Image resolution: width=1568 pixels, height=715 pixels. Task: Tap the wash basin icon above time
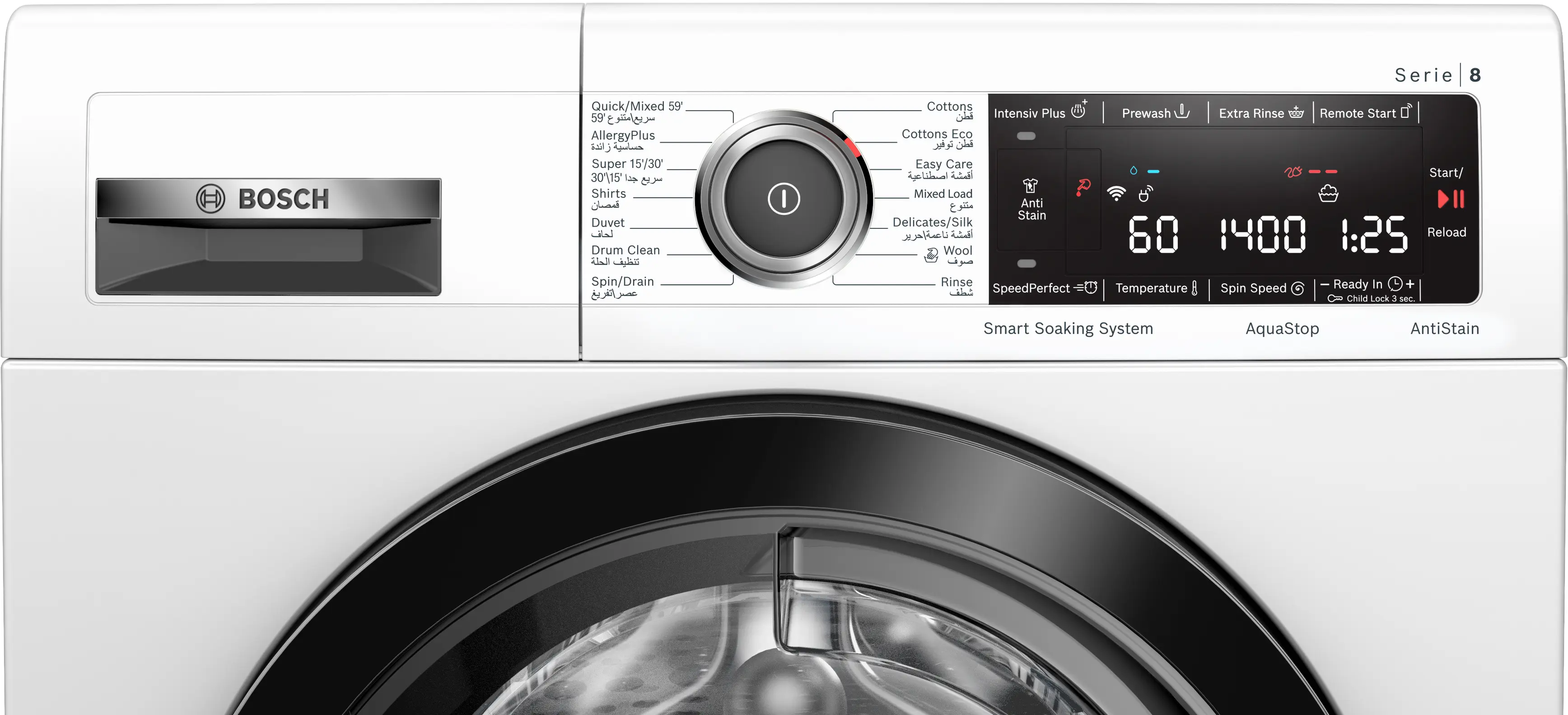pos(1328,194)
